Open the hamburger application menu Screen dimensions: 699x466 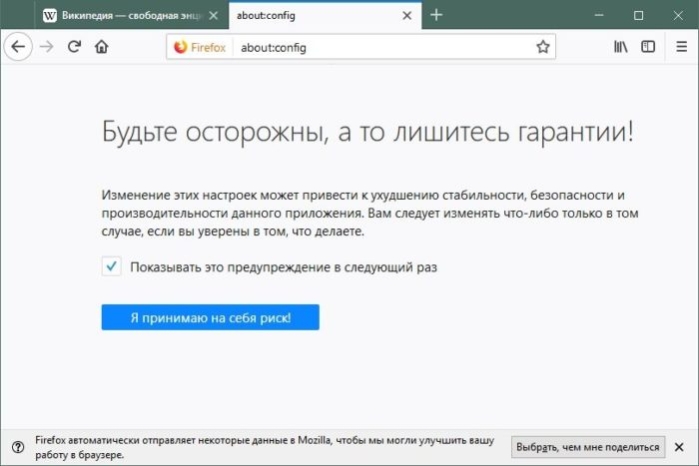681,46
